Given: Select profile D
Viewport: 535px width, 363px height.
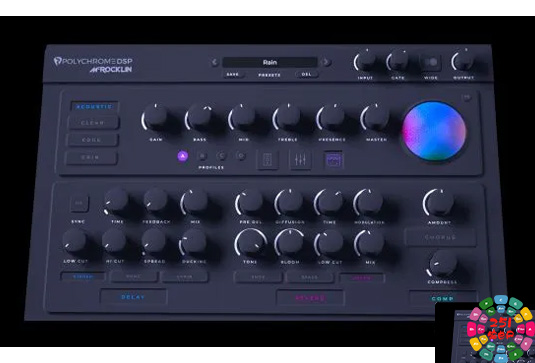Looking at the screenshot, I should click(241, 156).
